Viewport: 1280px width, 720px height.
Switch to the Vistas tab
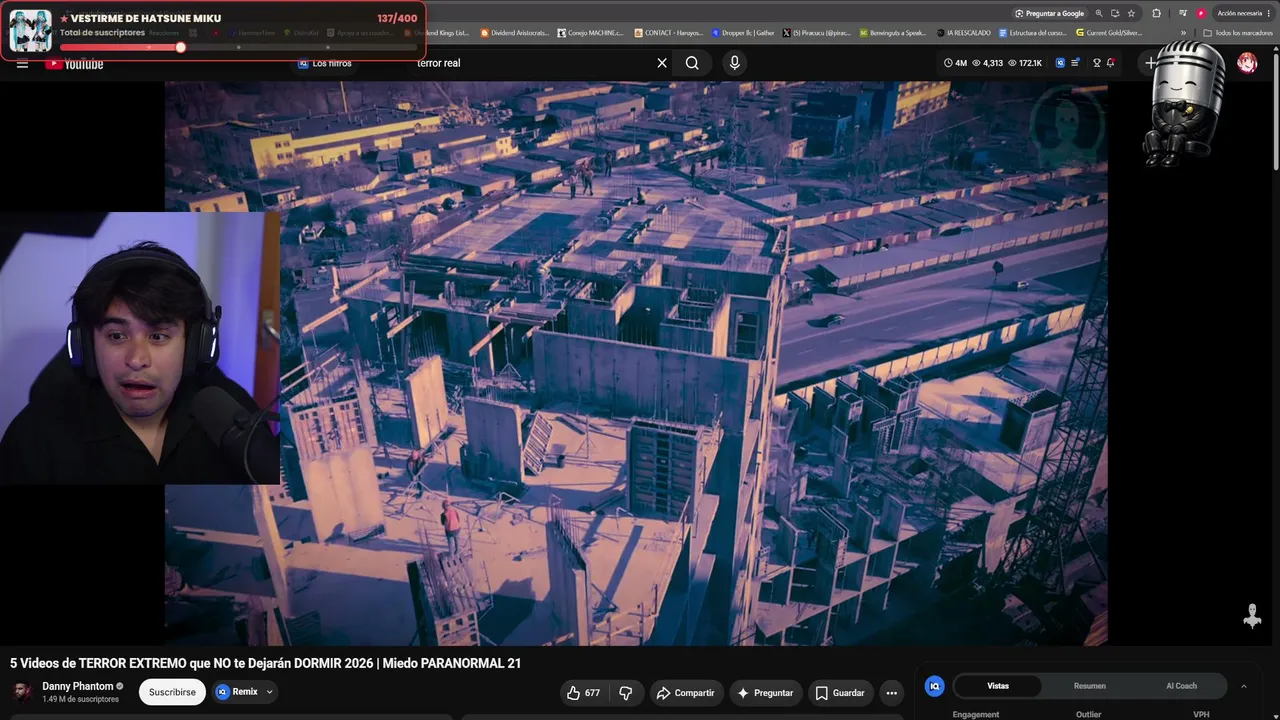pyautogui.click(x=998, y=686)
